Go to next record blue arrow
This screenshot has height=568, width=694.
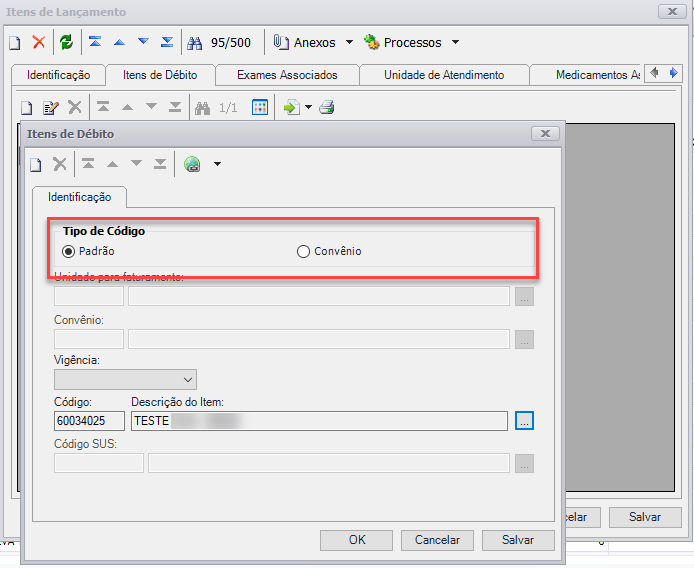[x=143, y=42]
